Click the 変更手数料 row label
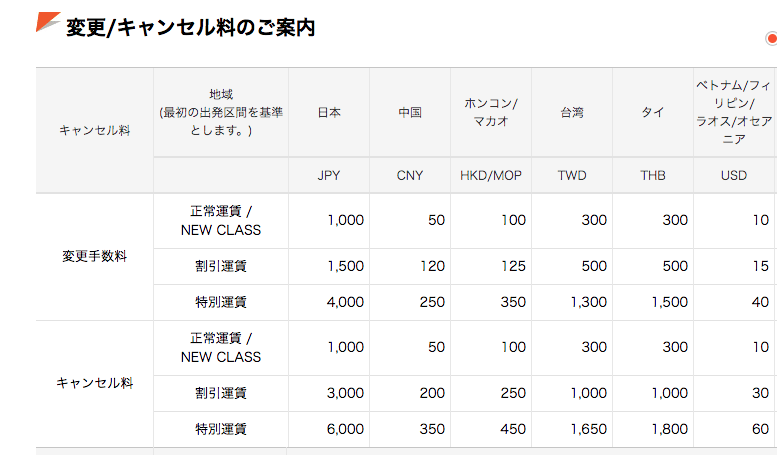 point(95,256)
